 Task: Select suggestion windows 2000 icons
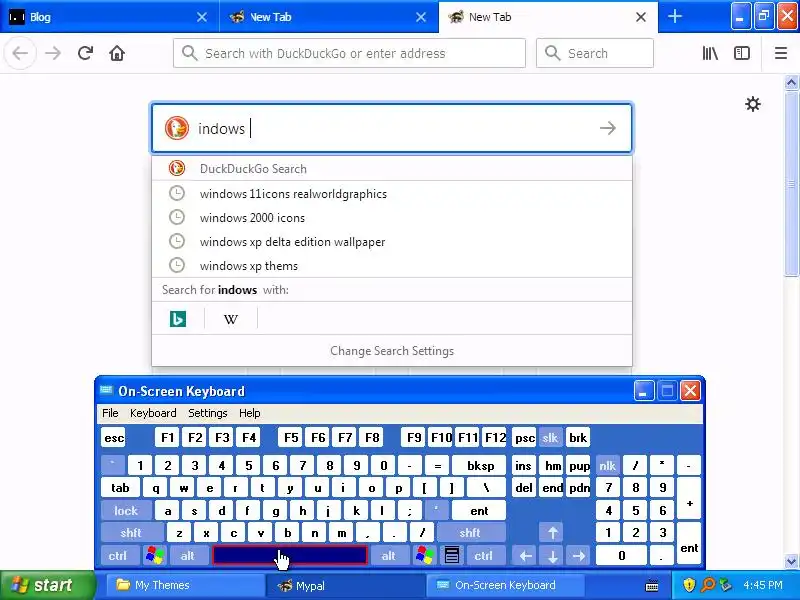(392, 218)
